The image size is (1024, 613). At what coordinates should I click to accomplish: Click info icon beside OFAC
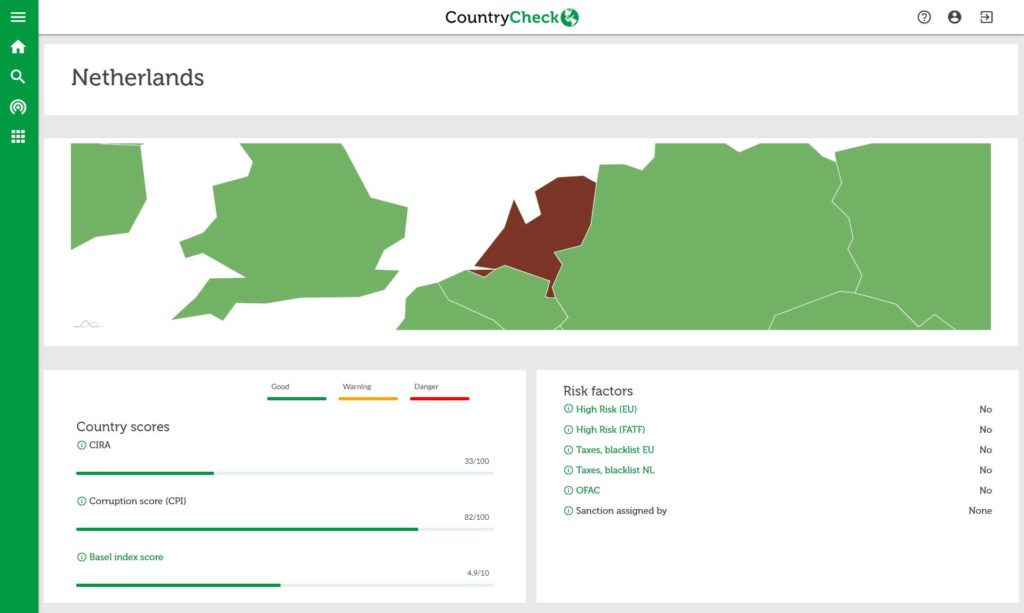568,490
